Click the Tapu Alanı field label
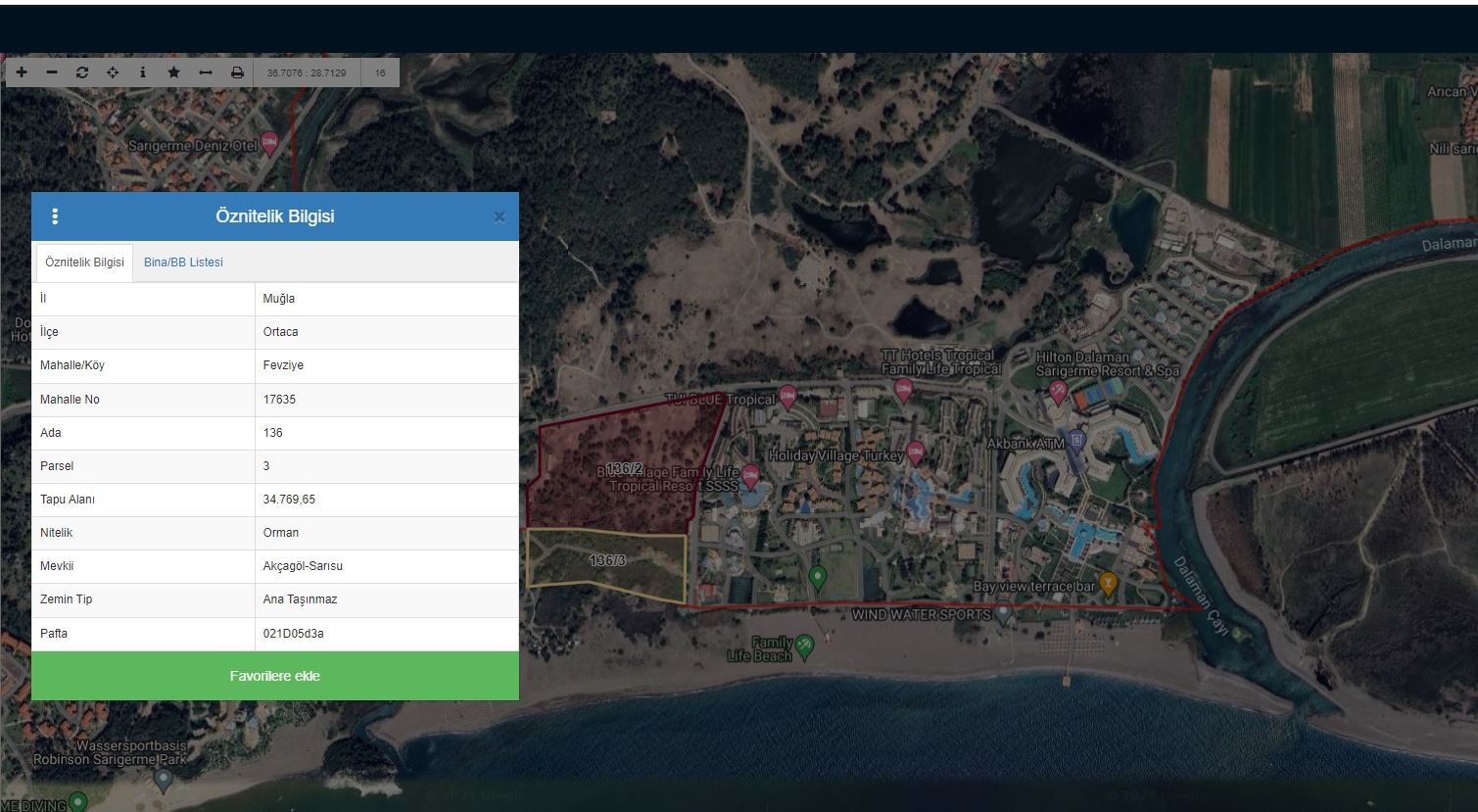 pos(68,500)
